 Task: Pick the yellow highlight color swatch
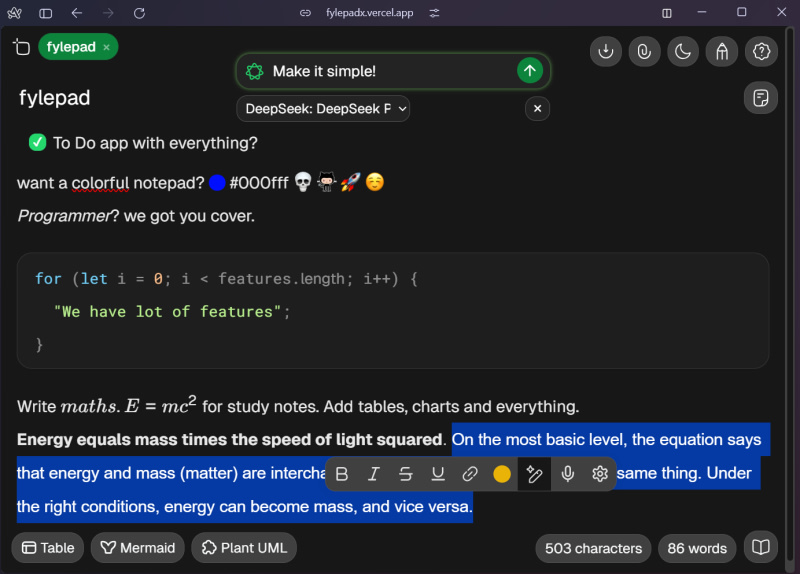(x=502, y=474)
